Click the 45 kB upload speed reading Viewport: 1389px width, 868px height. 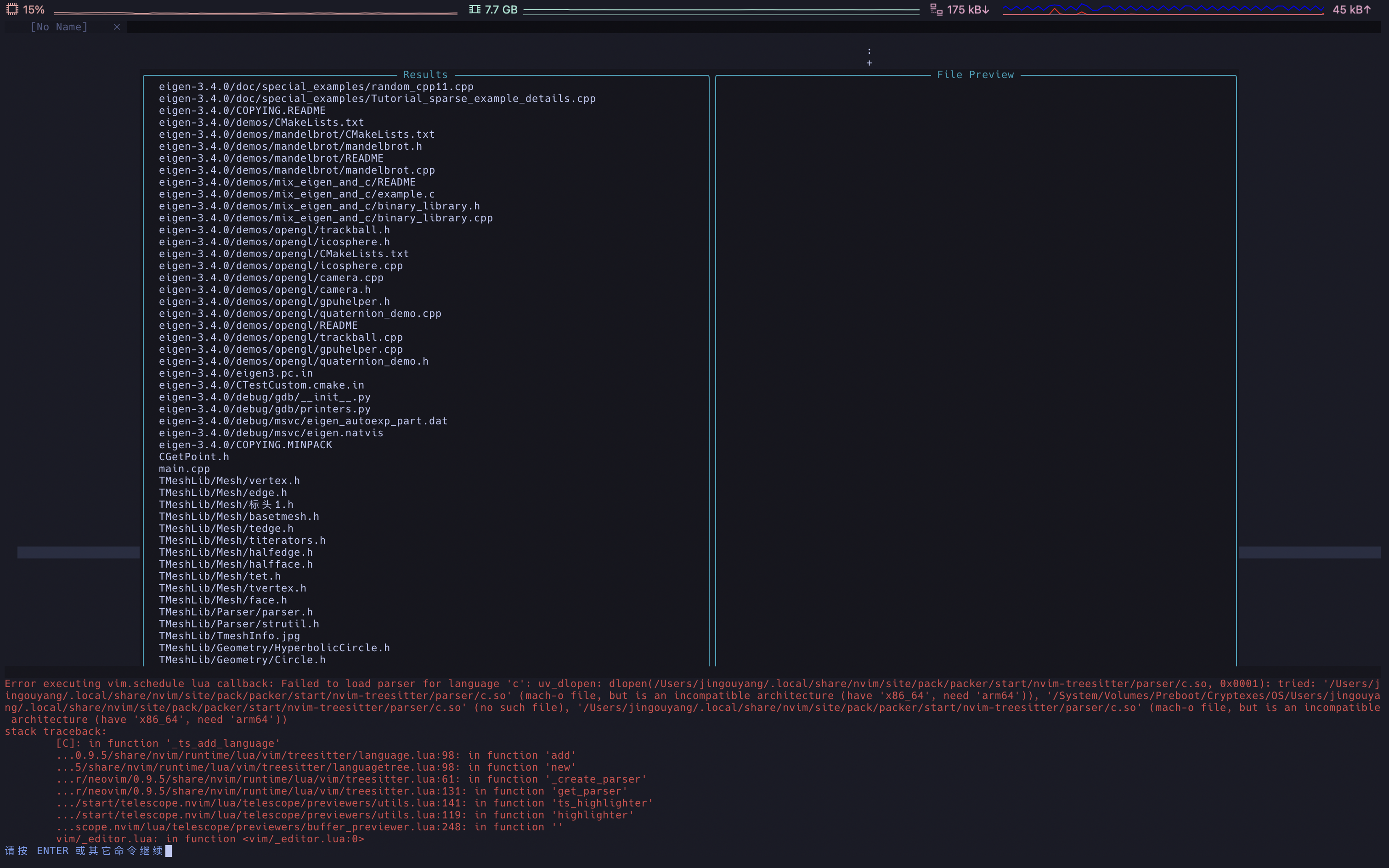pos(1352,10)
